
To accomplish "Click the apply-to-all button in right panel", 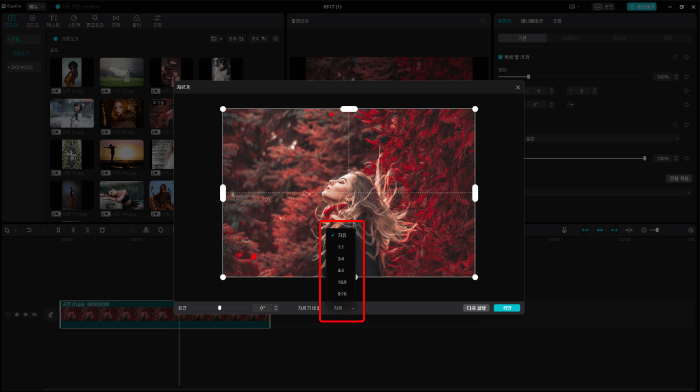I will tap(679, 179).
